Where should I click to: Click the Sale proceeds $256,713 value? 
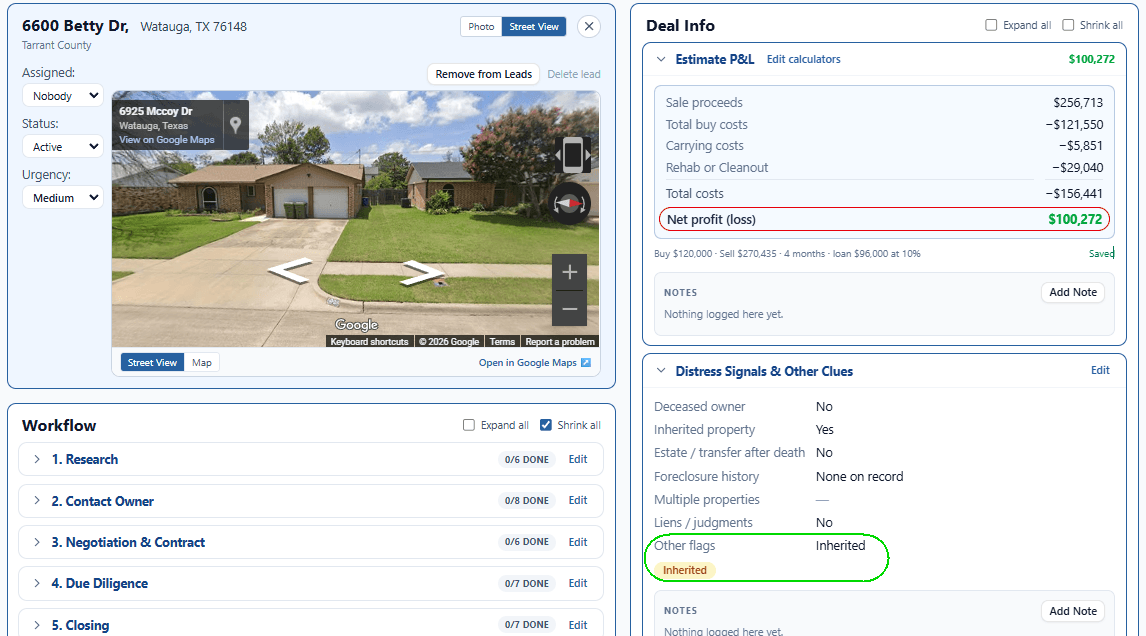[x=1078, y=103]
